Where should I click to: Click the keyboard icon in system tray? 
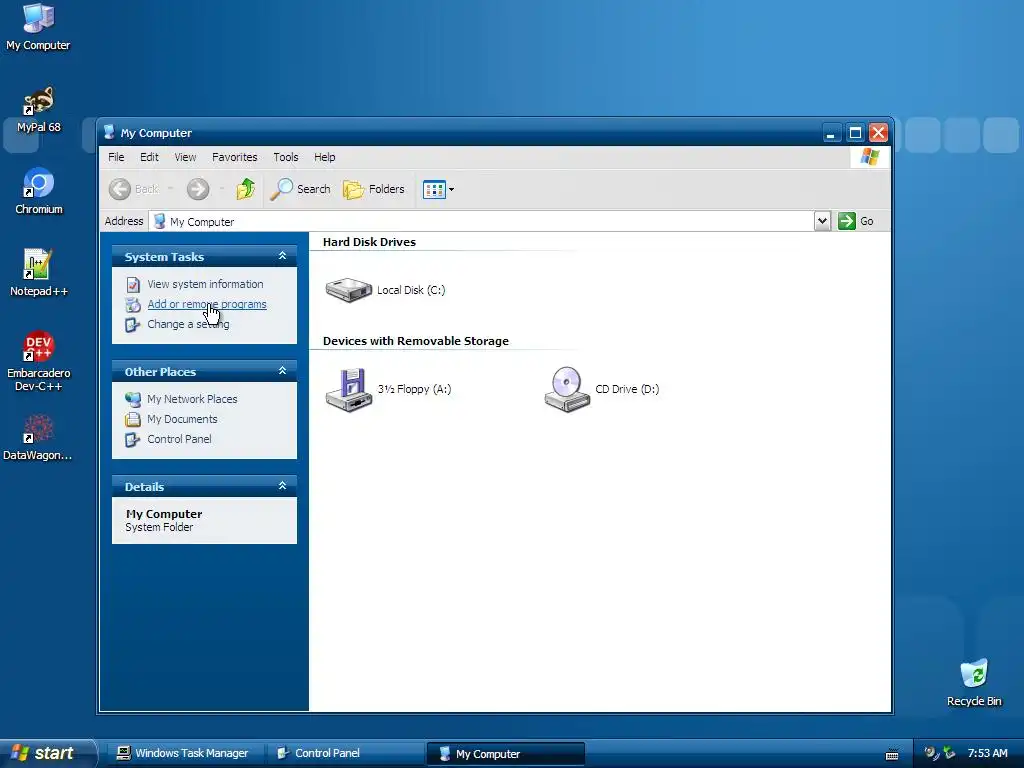point(891,754)
